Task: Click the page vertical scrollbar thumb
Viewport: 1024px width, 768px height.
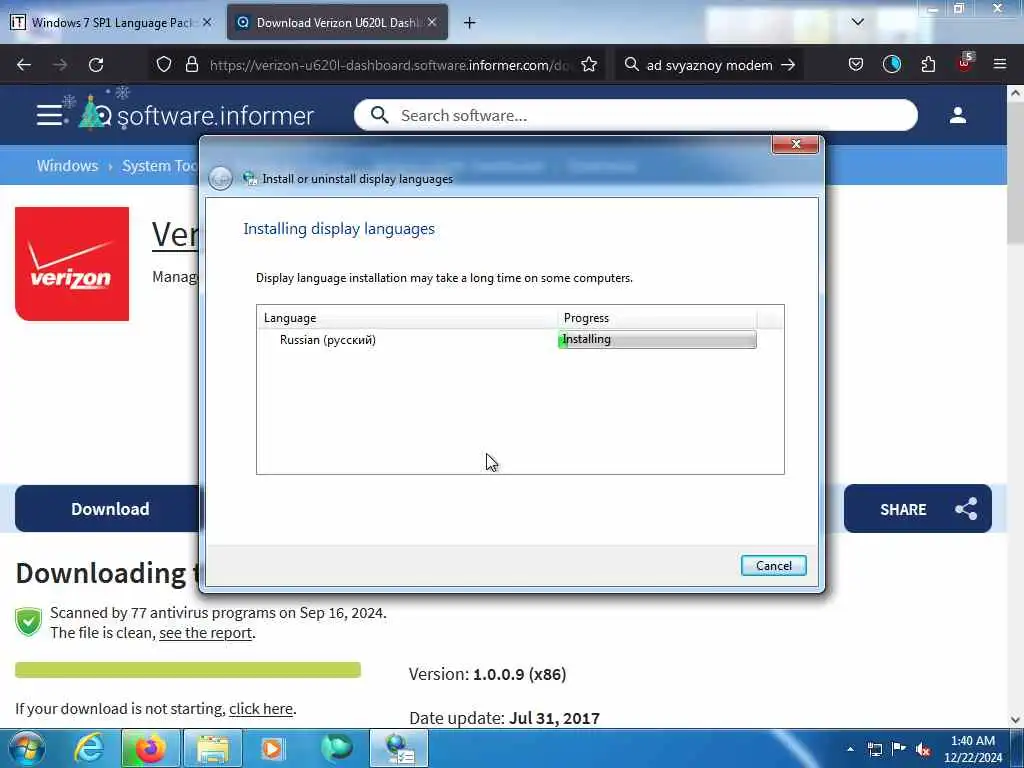Action: pos(1015,174)
